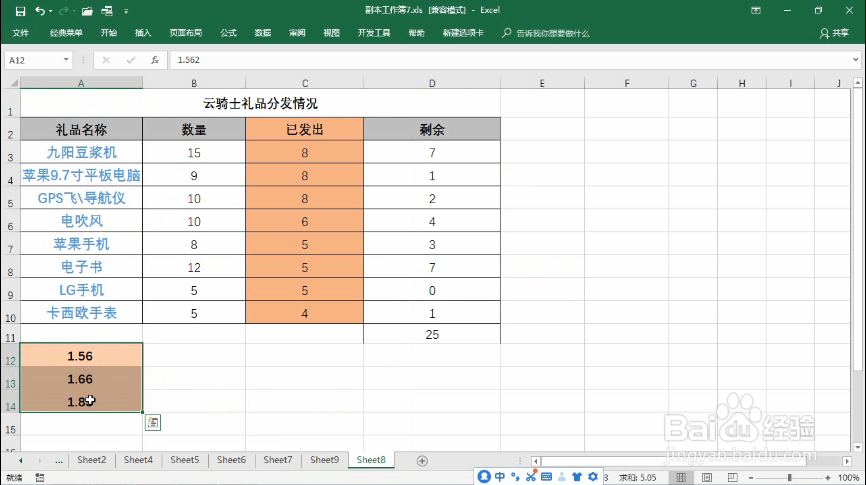Switch to the 视图 ribbon tab
The width and height of the screenshot is (866, 485).
point(331,33)
